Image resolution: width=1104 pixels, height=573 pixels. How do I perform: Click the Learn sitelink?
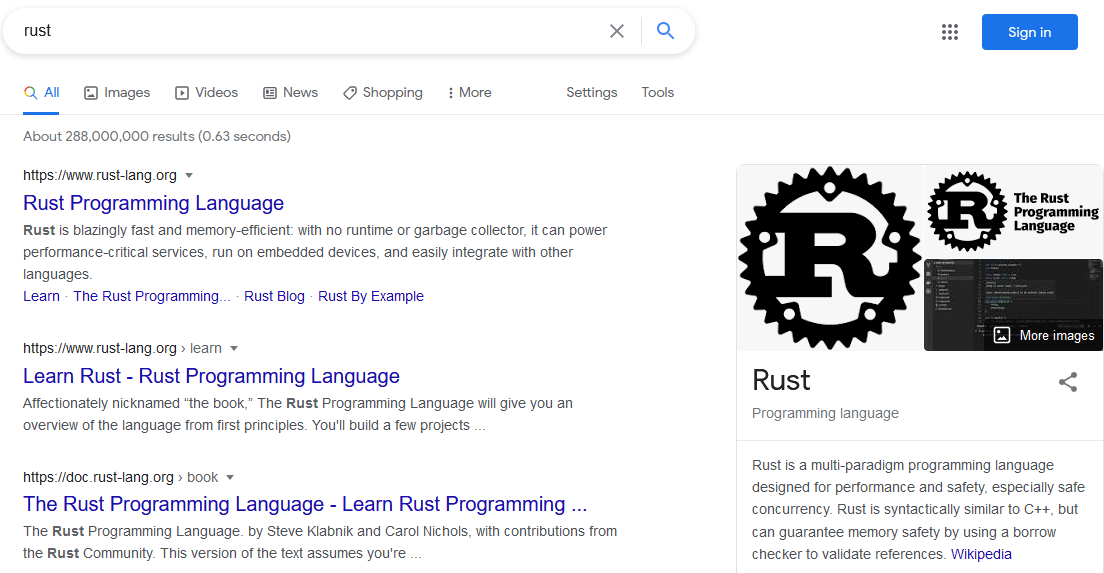coord(42,296)
